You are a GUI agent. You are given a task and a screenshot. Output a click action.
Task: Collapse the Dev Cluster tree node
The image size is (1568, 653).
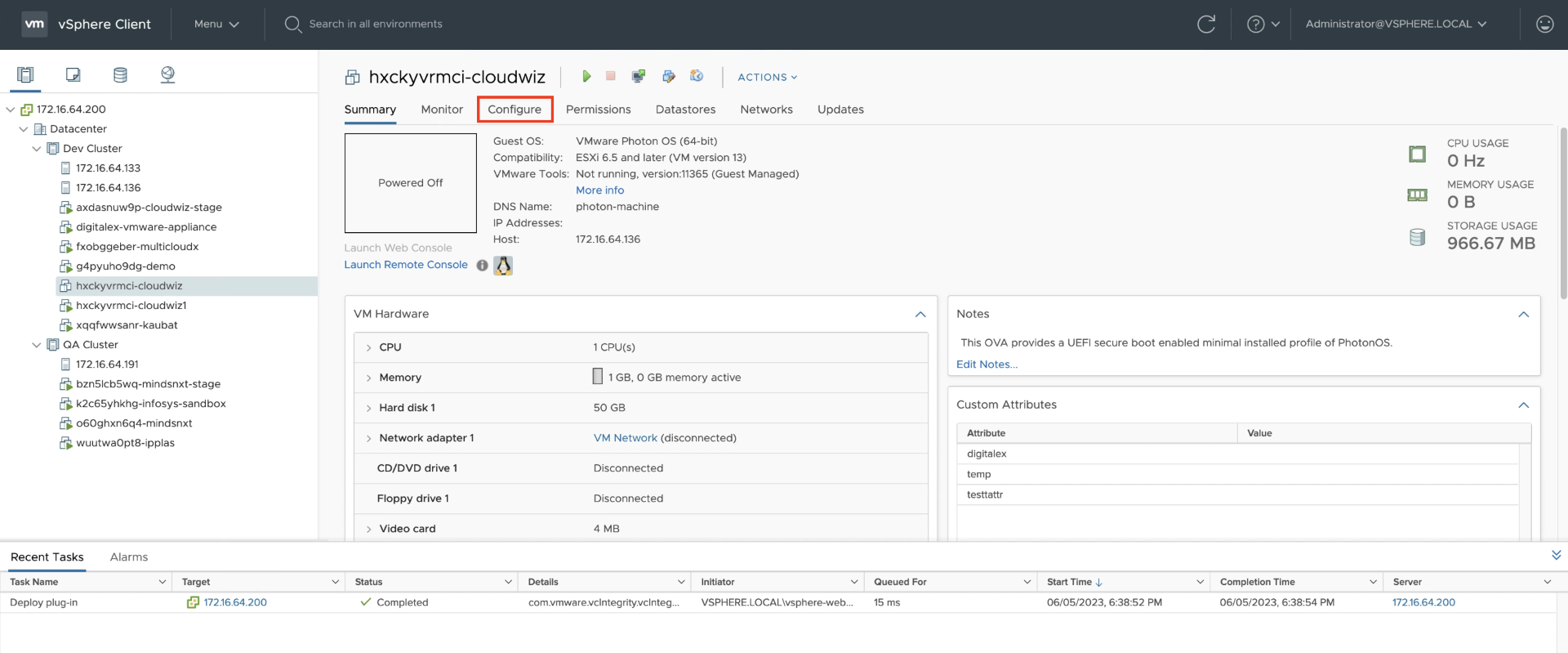37,149
